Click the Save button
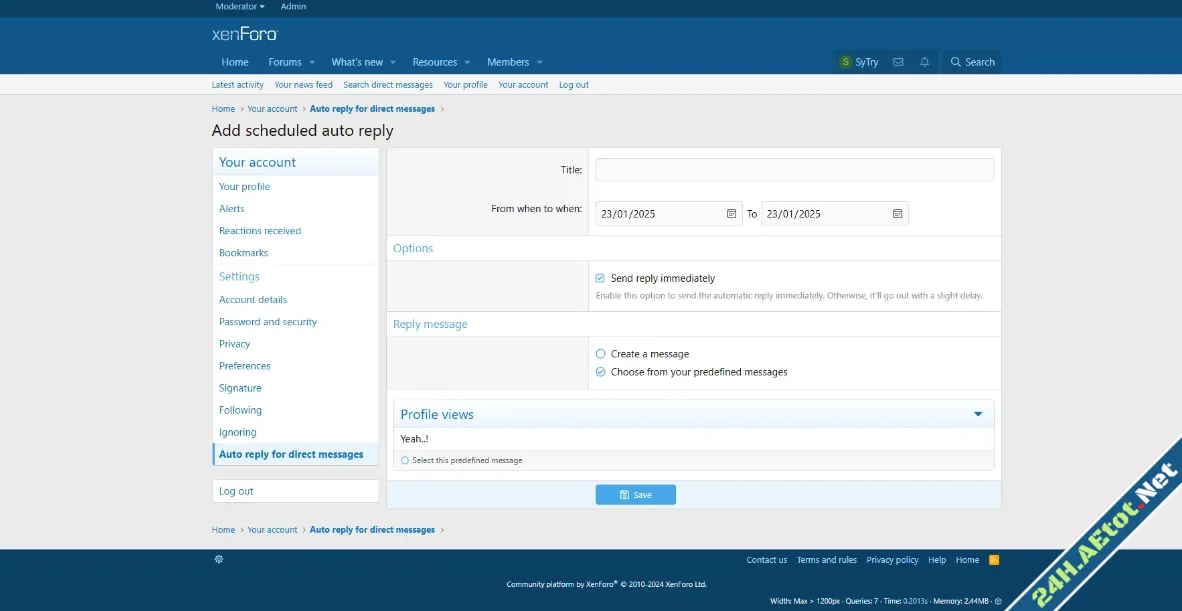This screenshot has width=1182, height=611. 635,495
